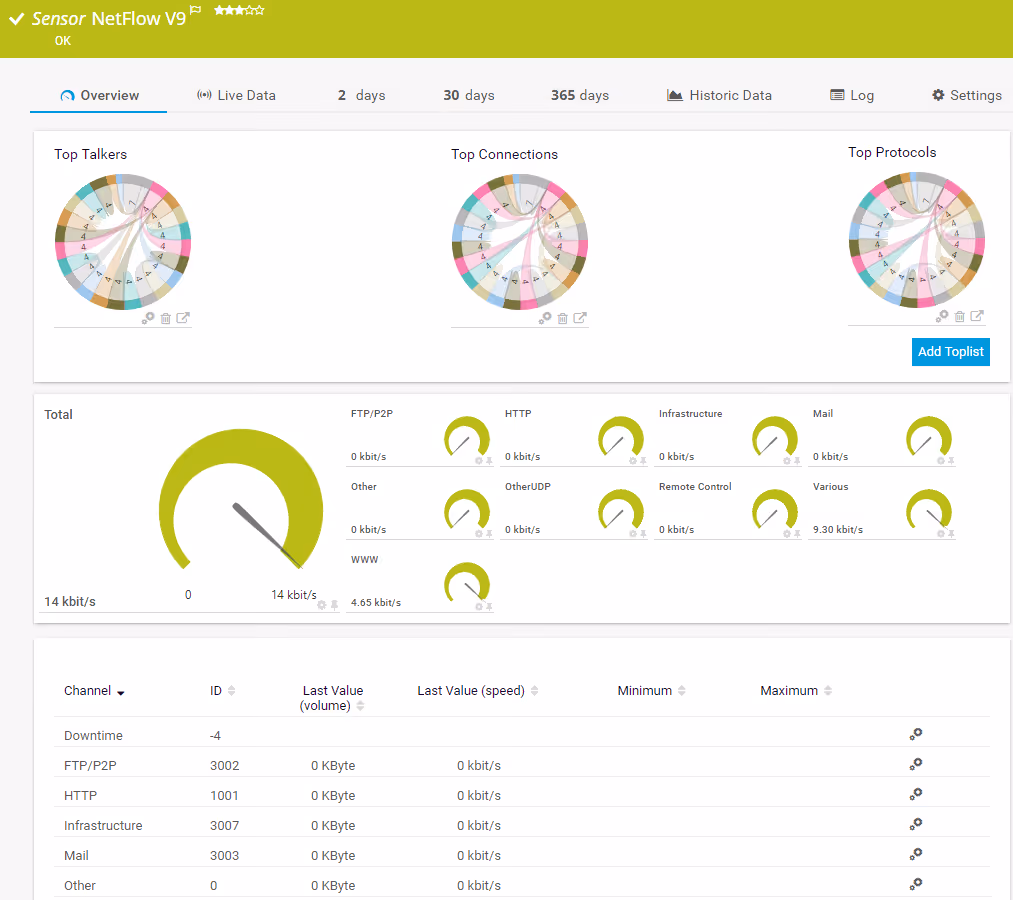The height and width of the screenshot is (900, 1013).
Task: Click the Historic Data tab icon
Action: pos(676,95)
